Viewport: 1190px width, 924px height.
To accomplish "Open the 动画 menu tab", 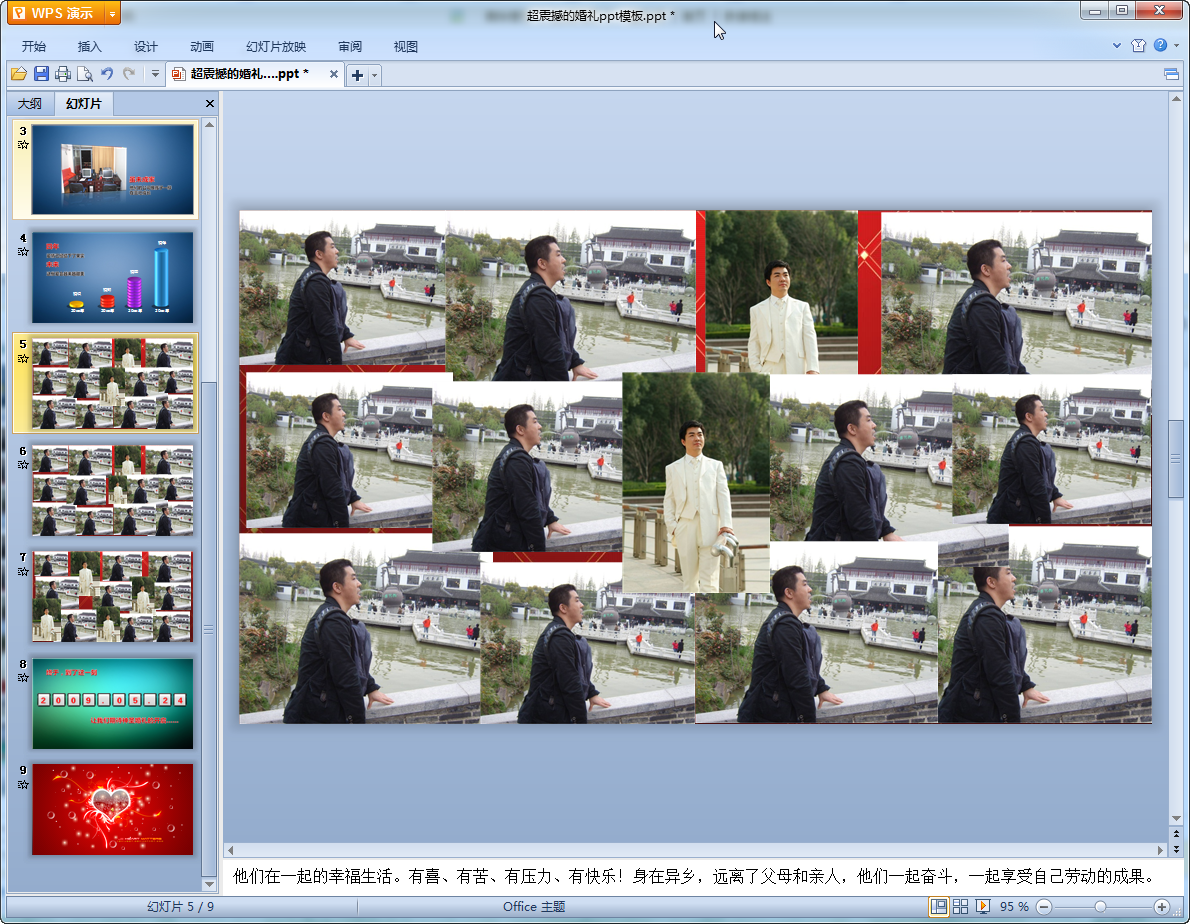I will 201,46.
